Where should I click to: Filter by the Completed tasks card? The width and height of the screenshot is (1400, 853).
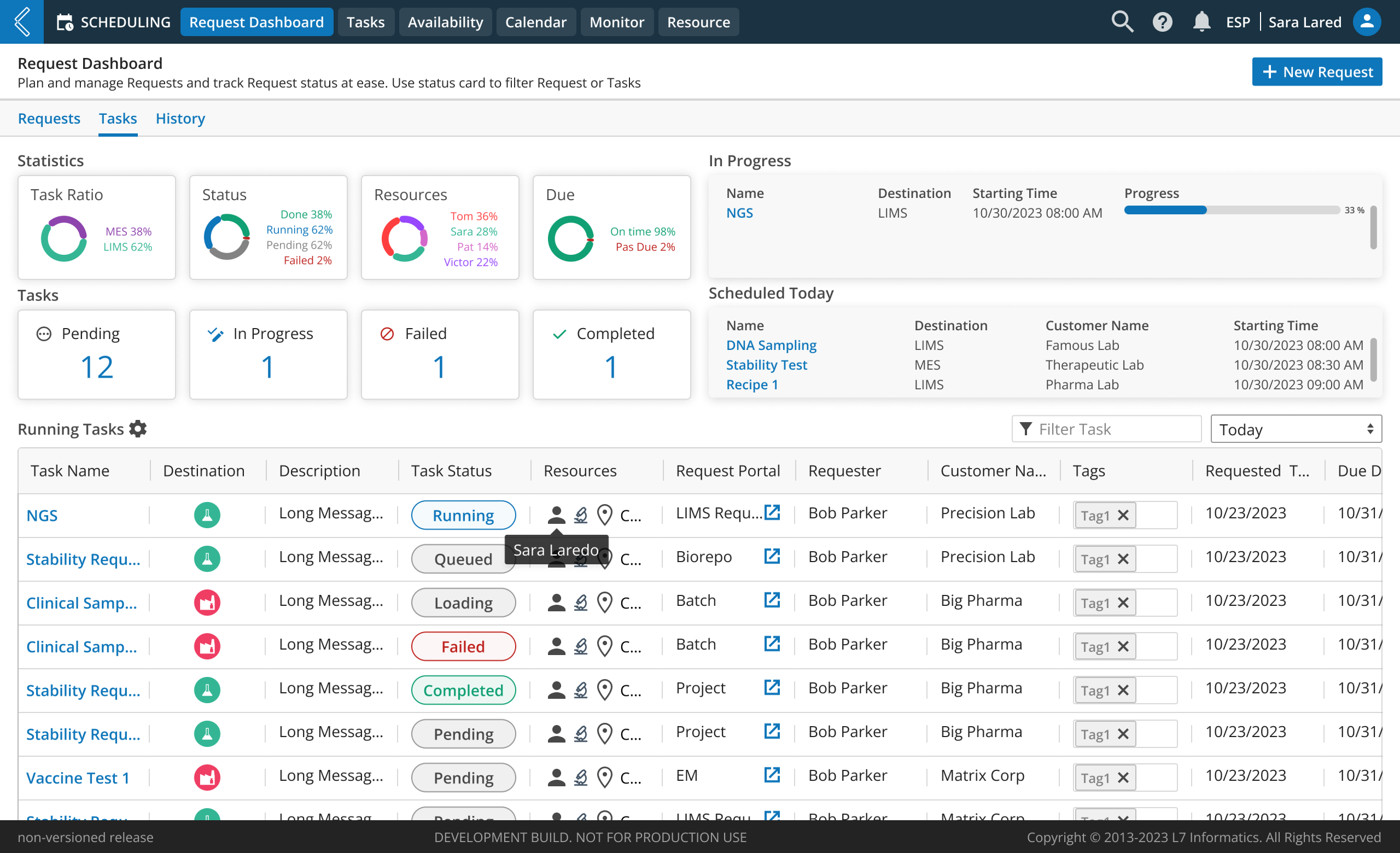tap(611, 354)
